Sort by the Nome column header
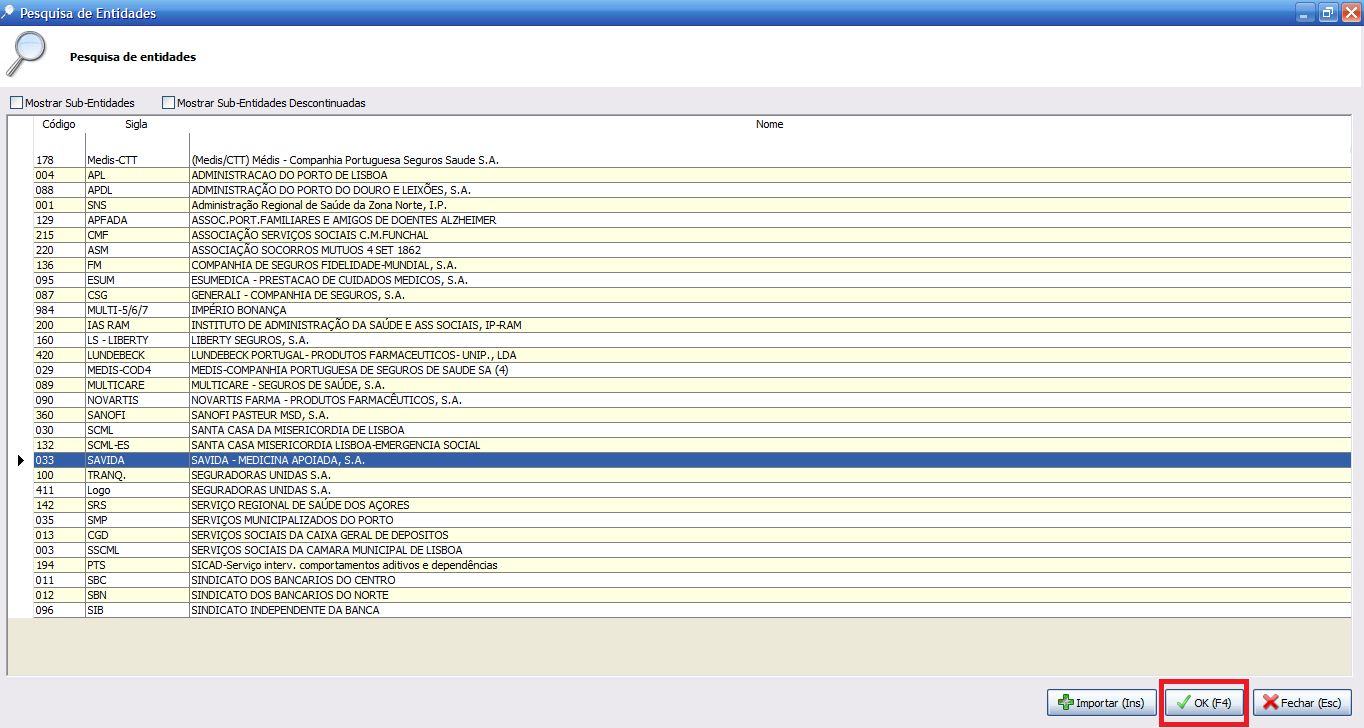This screenshot has width=1364, height=728. [769, 125]
